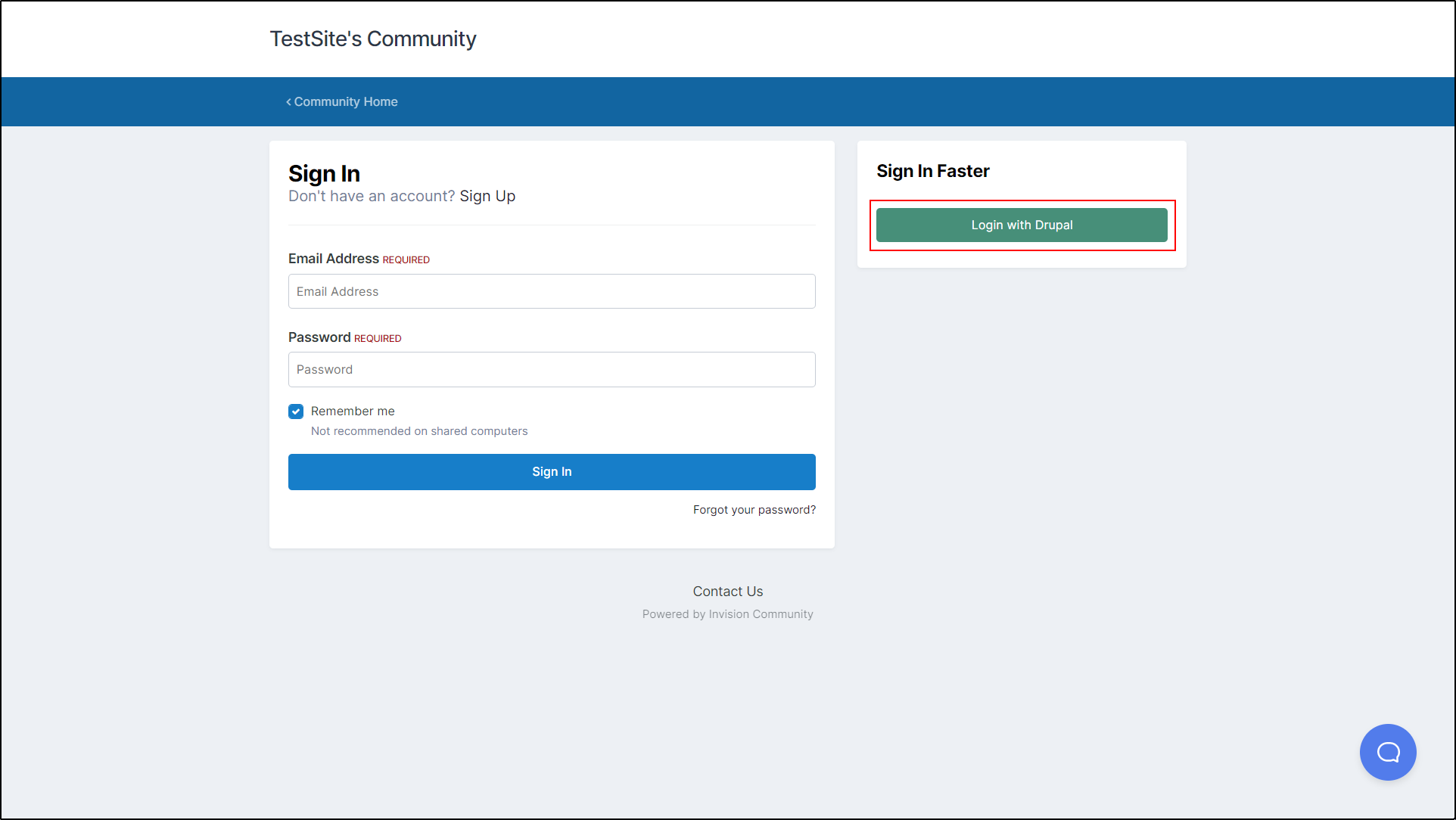The height and width of the screenshot is (820, 1456).
Task: Click the Sign In page heading
Action: tap(324, 173)
